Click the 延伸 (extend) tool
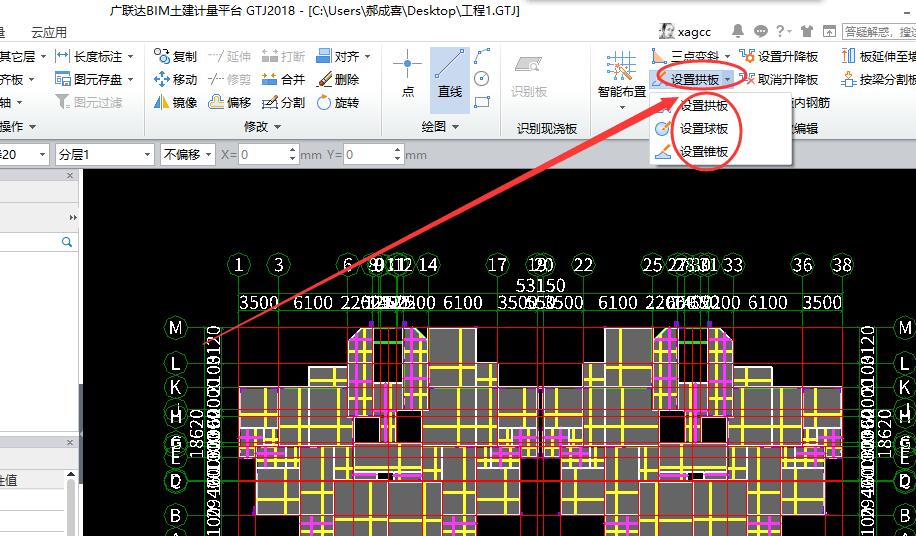 (x=230, y=57)
